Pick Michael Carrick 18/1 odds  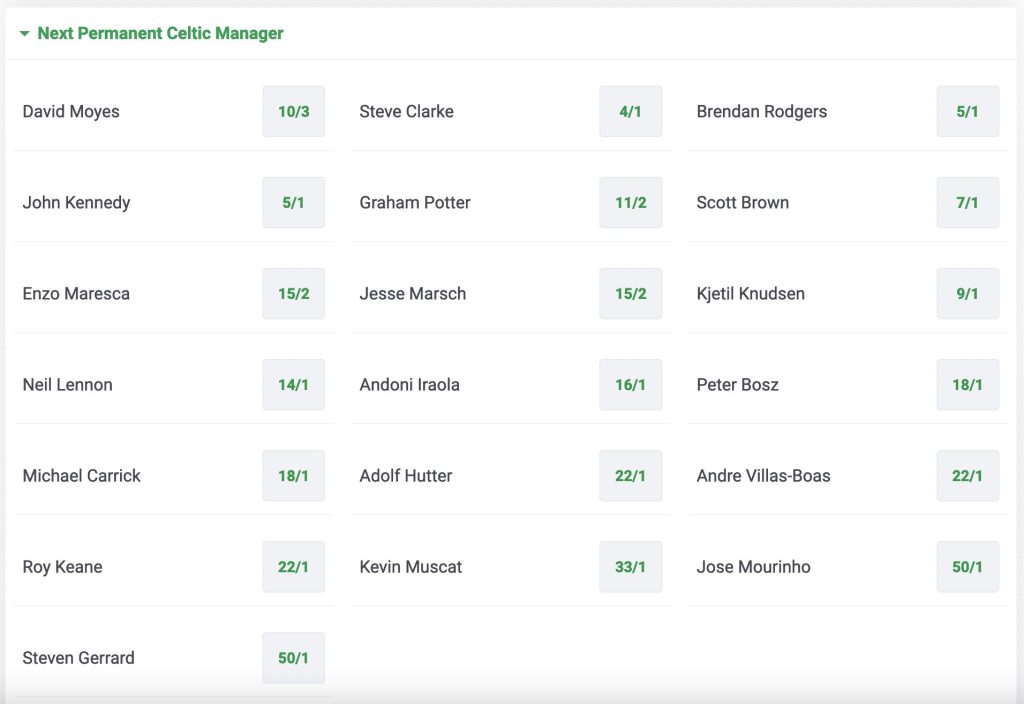click(293, 476)
